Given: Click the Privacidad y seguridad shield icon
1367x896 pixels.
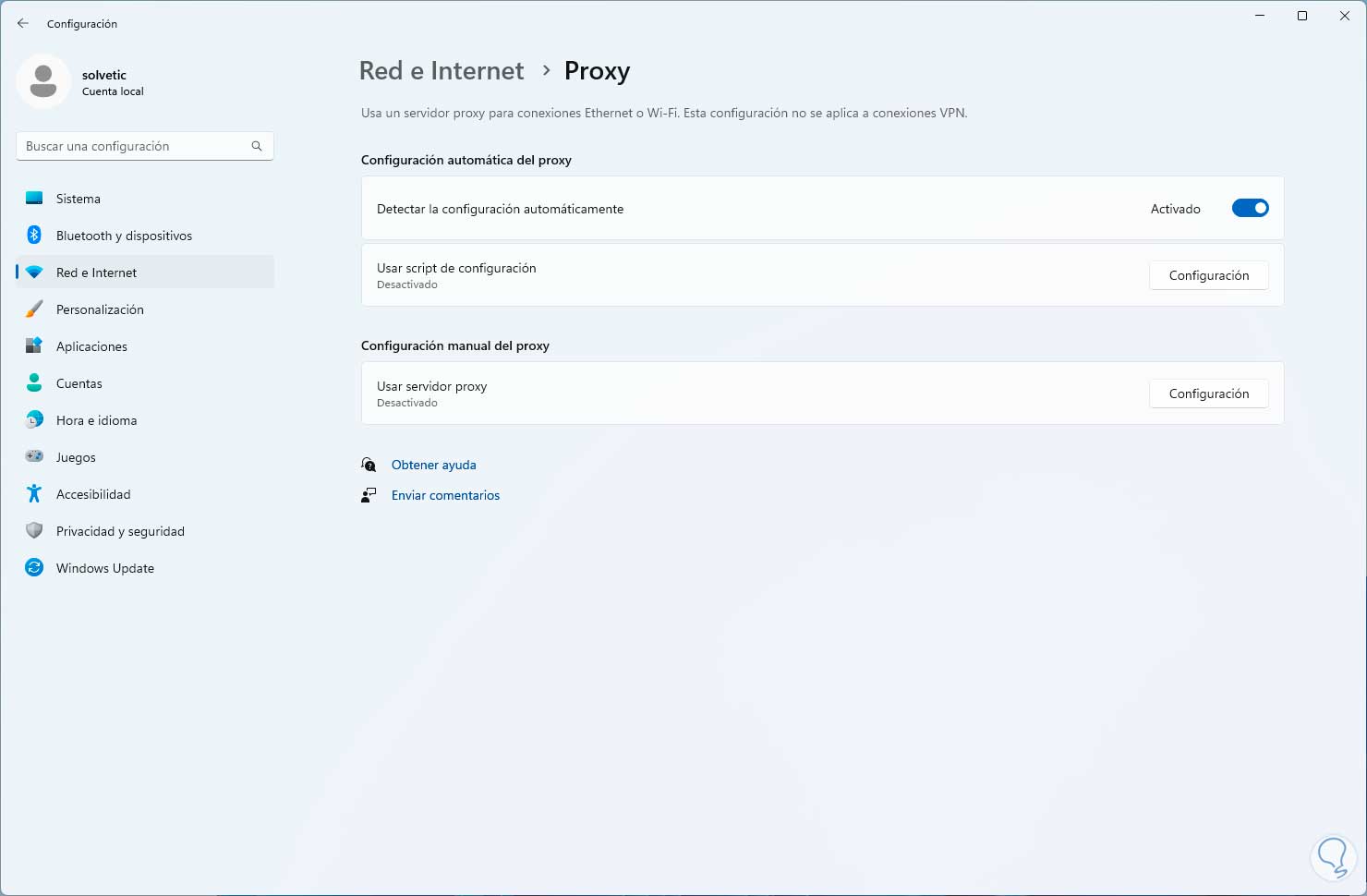Looking at the screenshot, I should (34, 531).
